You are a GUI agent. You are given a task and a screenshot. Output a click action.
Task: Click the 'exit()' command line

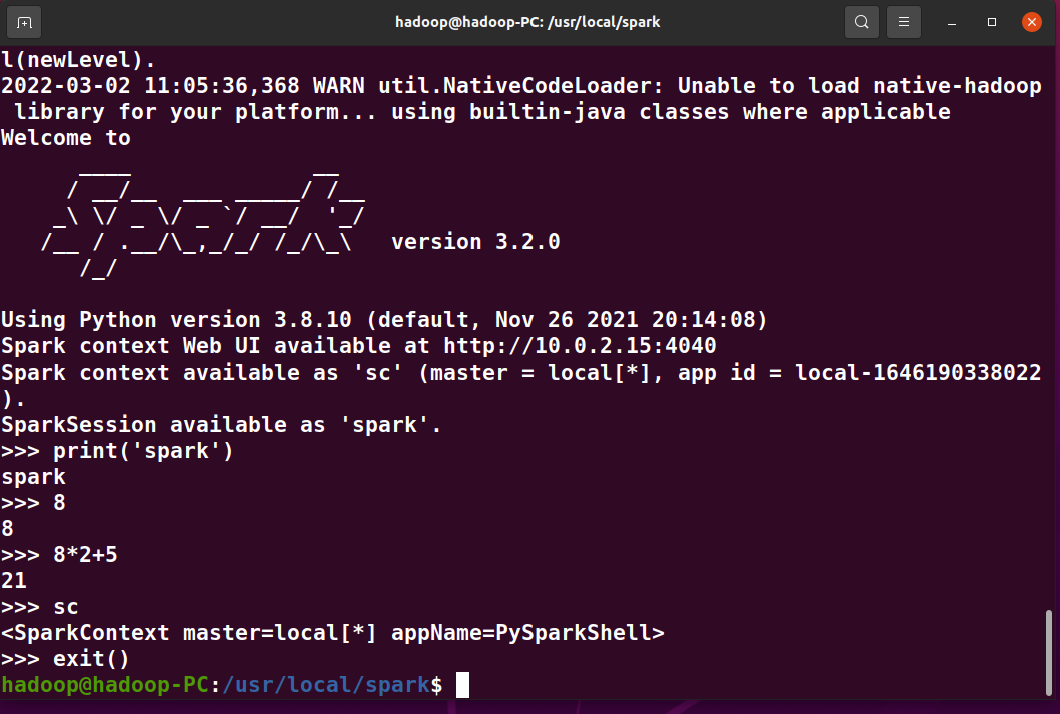pyautogui.click(x=65, y=659)
